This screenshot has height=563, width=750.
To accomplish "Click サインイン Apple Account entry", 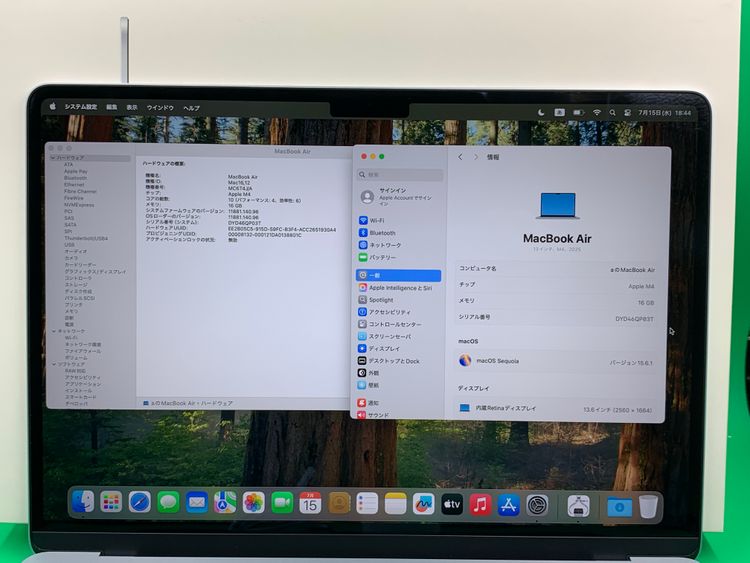I will 399,197.
